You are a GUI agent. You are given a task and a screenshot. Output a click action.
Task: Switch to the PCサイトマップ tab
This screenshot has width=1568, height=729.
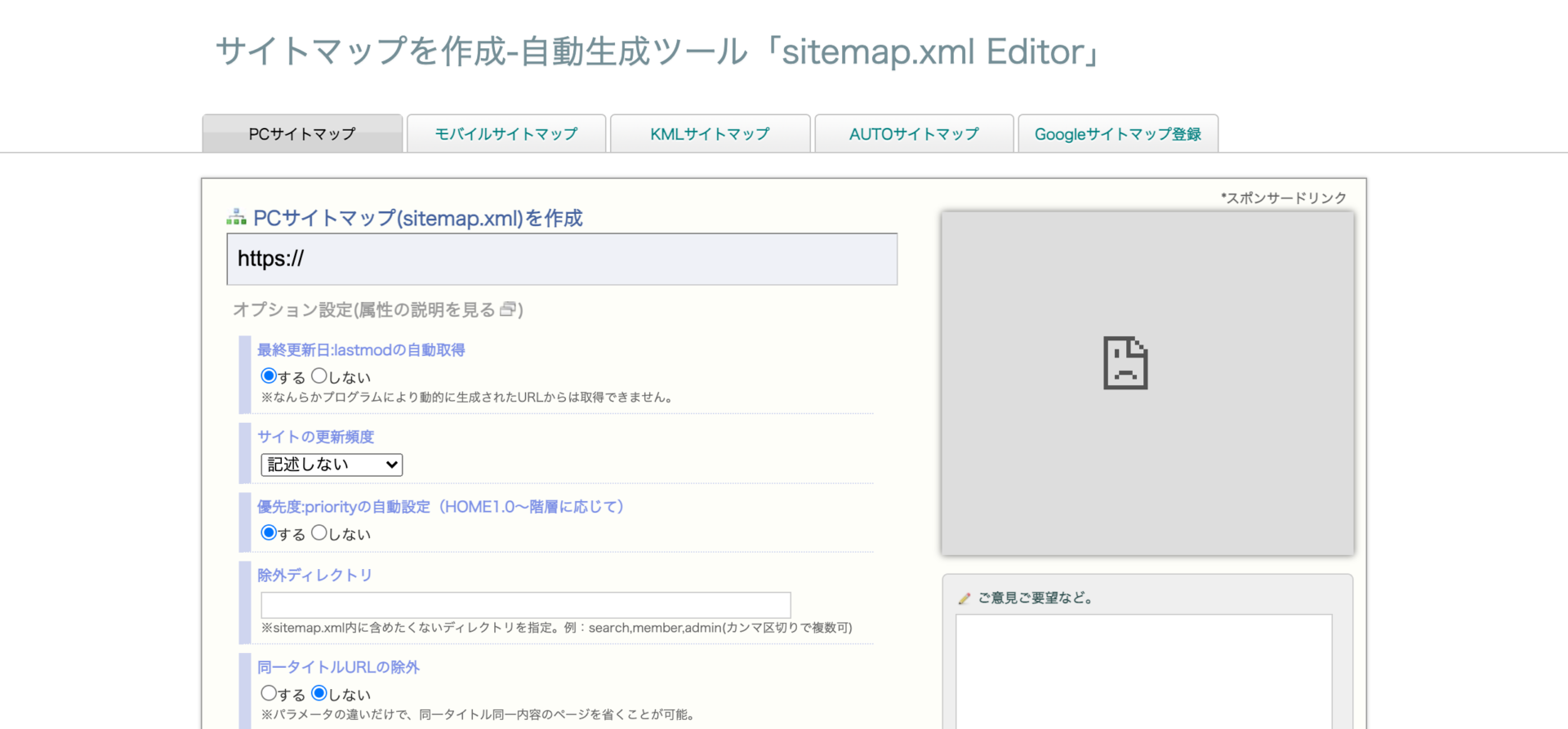(x=302, y=133)
